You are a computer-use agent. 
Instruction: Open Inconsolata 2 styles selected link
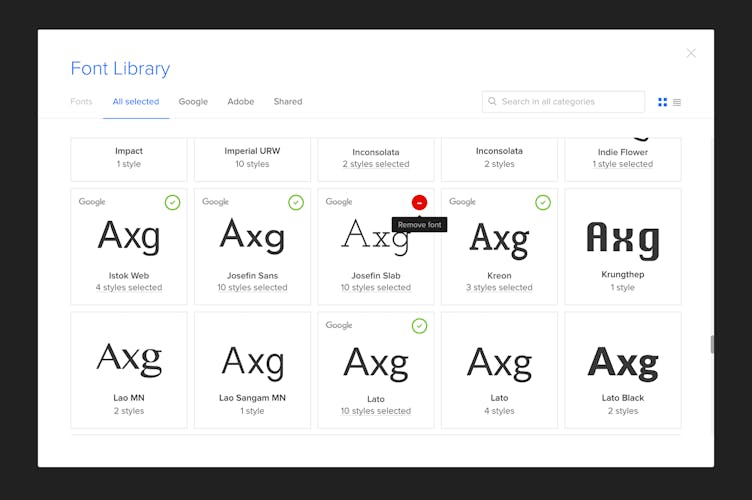[x=376, y=164]
